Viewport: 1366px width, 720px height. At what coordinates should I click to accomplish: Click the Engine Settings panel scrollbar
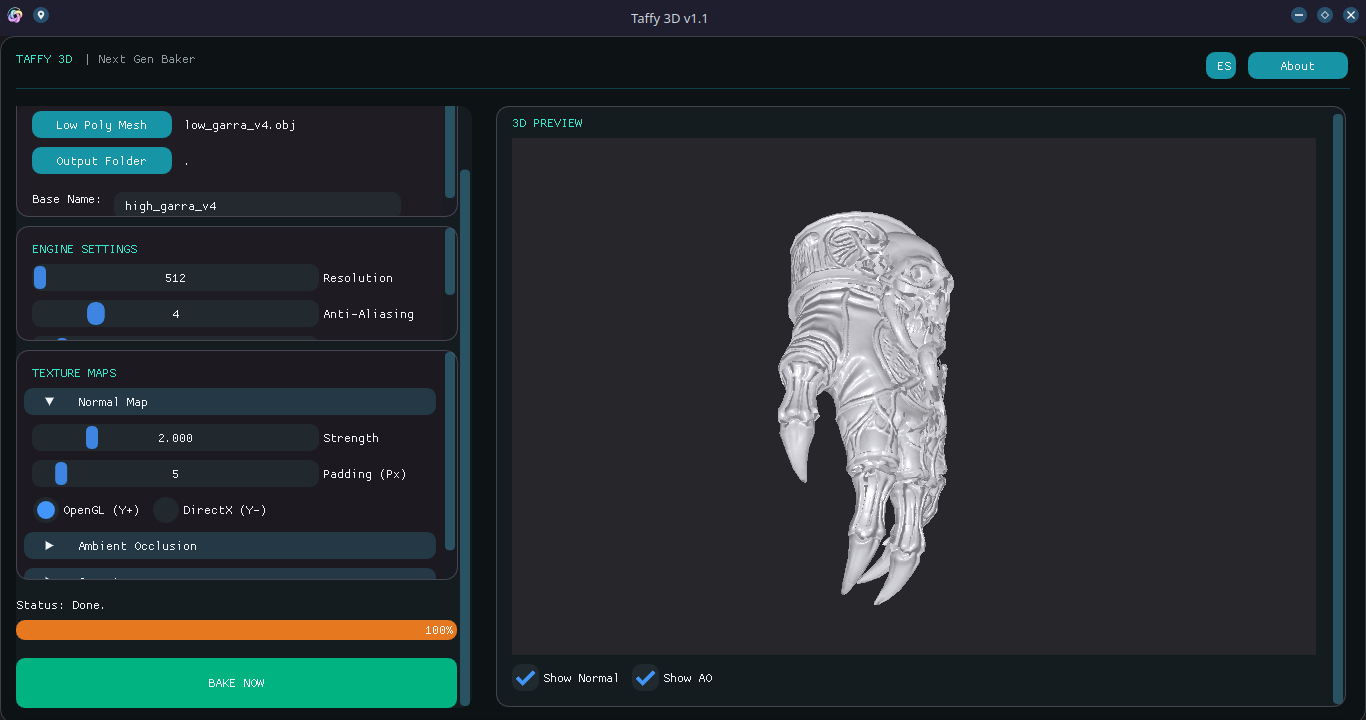[450, 261]
